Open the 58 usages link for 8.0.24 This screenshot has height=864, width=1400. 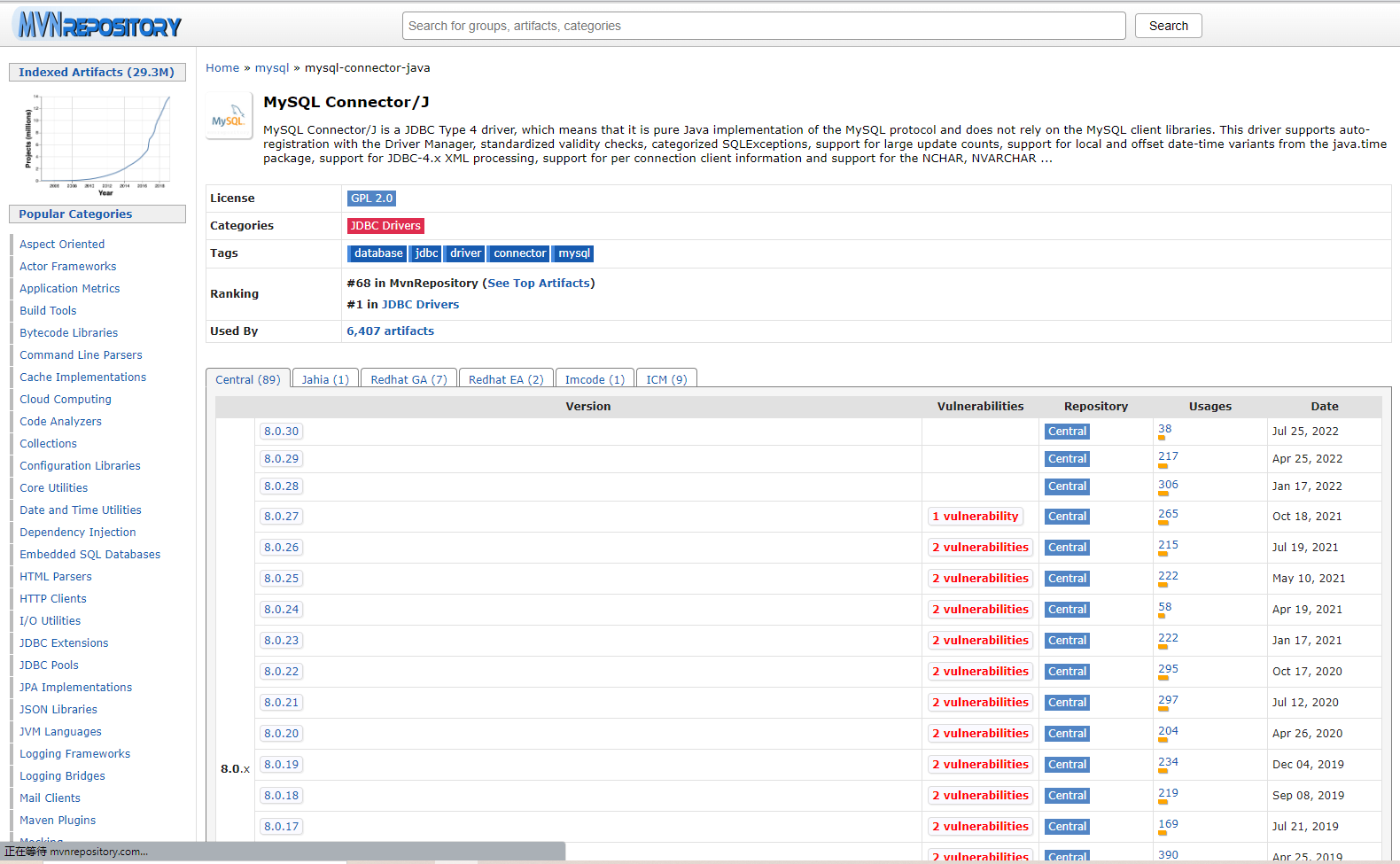click(1164, 607)
